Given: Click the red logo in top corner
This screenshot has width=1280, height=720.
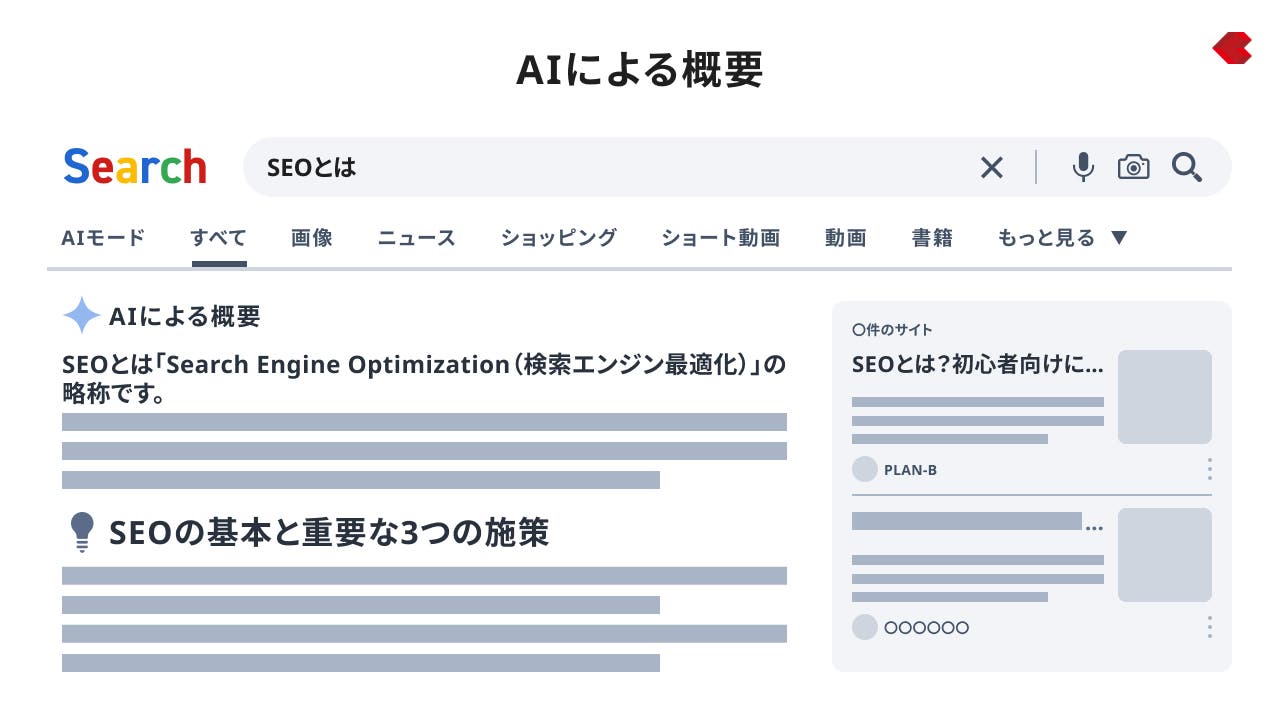Looking at the screenshot, I should 1232,48.
